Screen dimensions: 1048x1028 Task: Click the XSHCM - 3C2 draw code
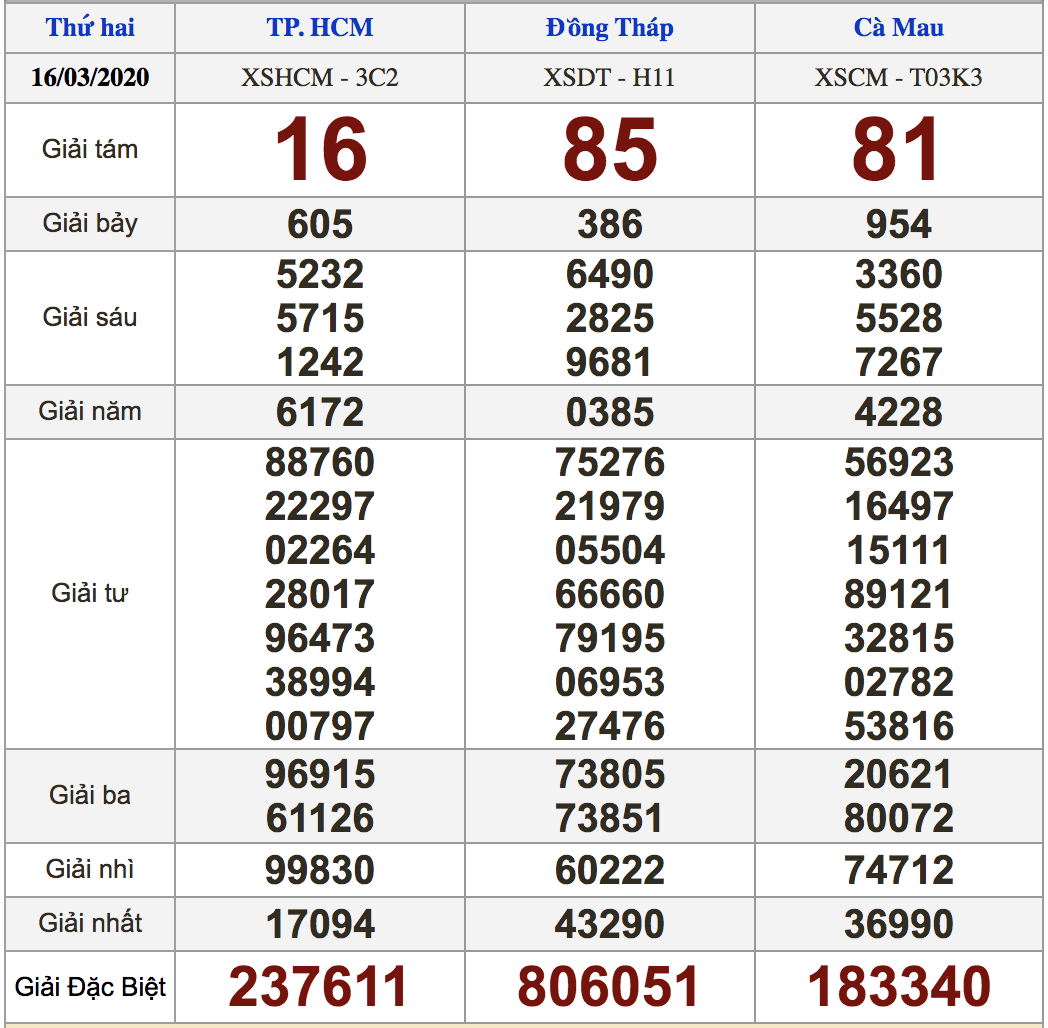[320, 78]
